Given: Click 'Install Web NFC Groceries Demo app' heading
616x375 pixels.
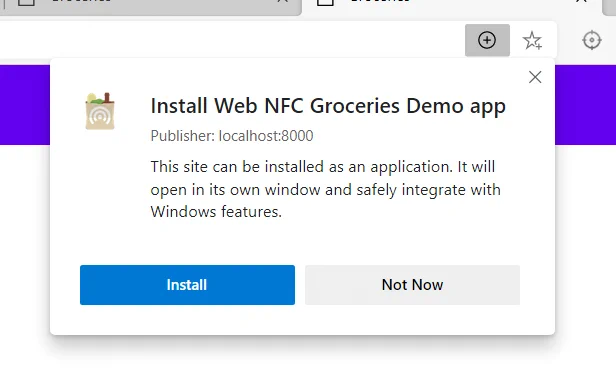Looking at the screenshot, I should click(x=328, y=106).
